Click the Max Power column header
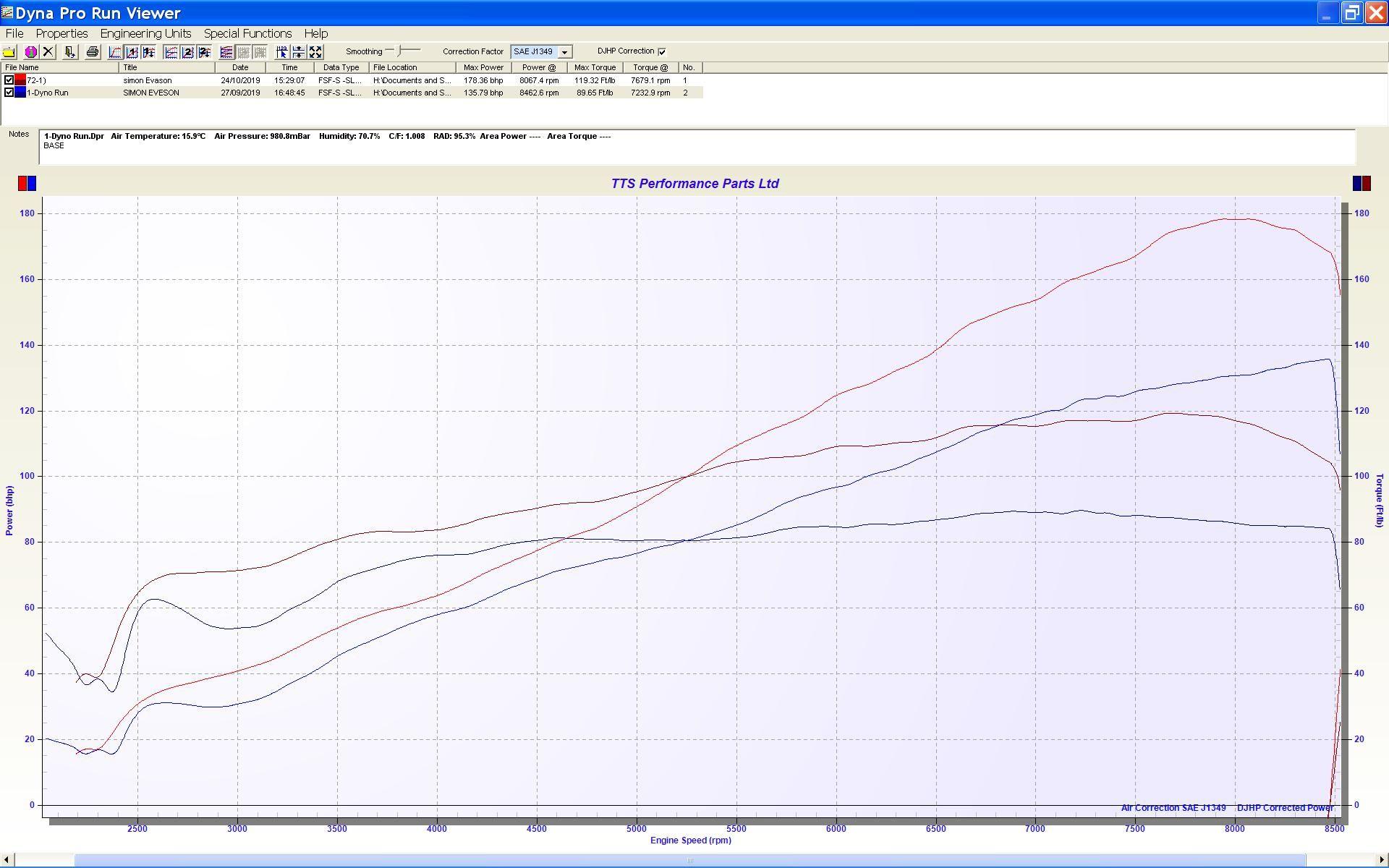Screen dimensions: 1389x868 pos(483,67)
